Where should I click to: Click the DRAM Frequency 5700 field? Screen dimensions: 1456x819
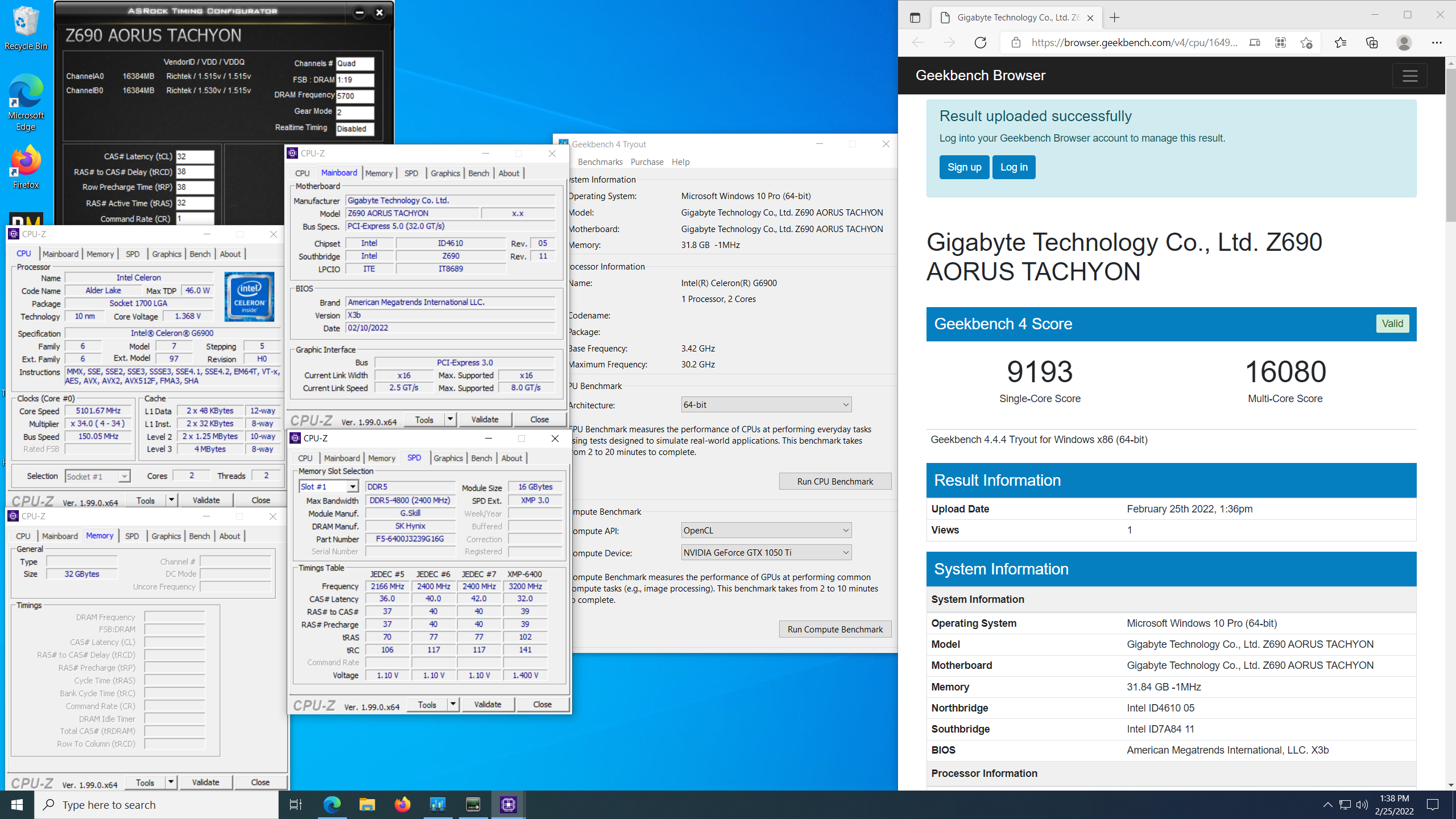[355, 96]
